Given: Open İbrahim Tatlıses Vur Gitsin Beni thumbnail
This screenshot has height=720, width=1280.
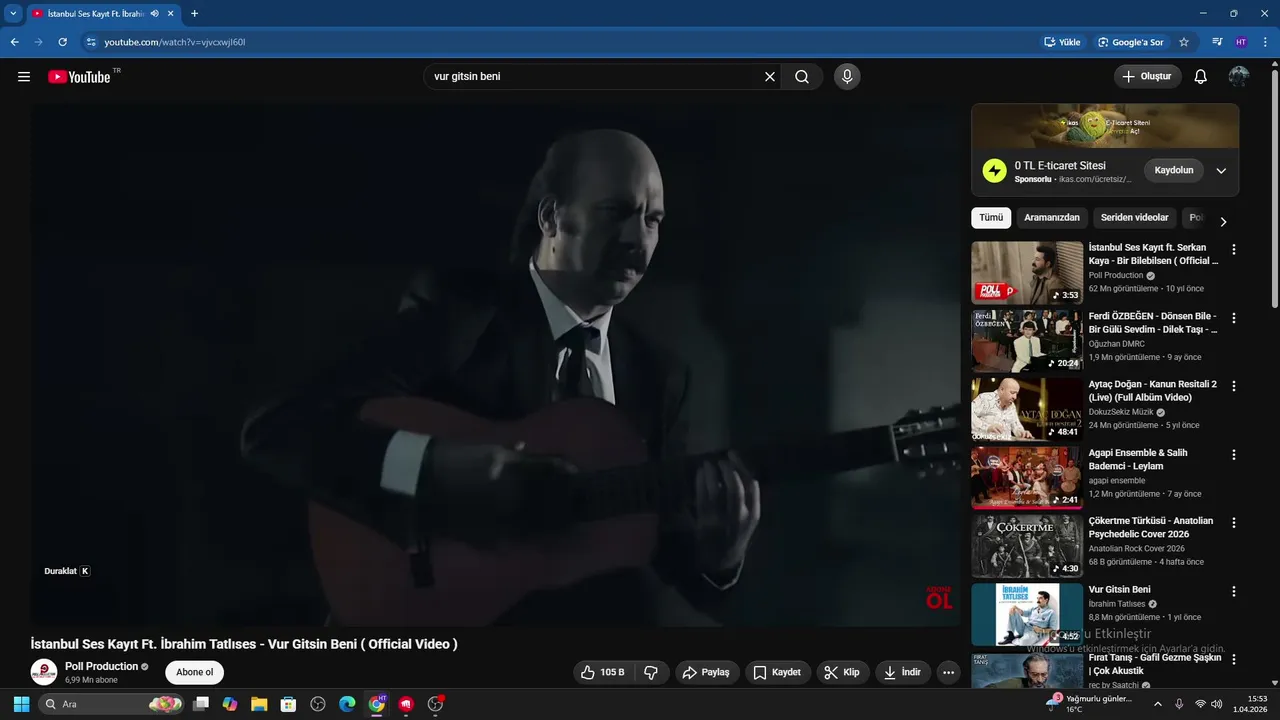Looking at the screenshot, I should (x=1027, y=614).
